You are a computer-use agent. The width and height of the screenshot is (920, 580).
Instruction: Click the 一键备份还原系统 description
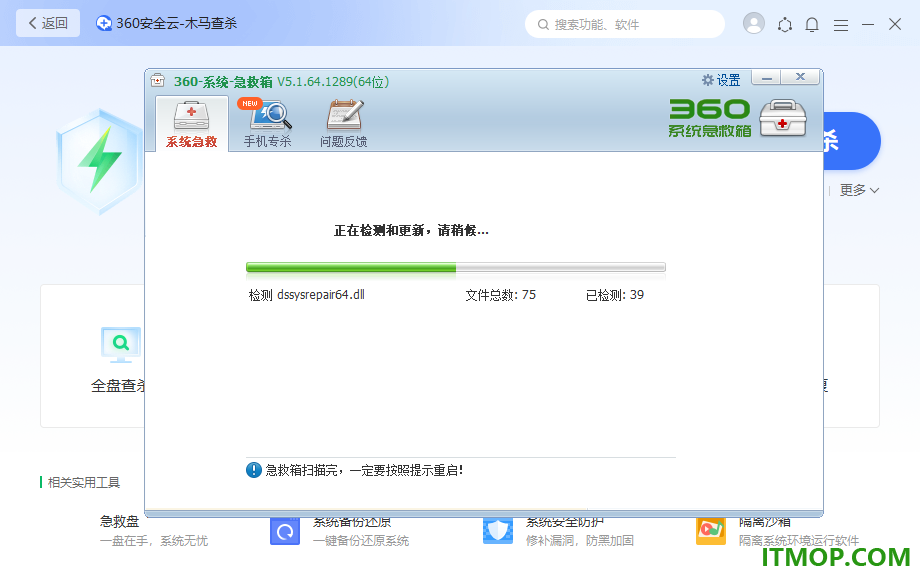tap(361, 541)
